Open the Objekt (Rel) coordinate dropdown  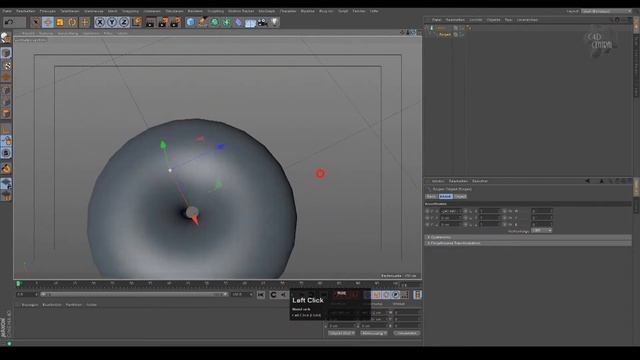tap(341, 333)
